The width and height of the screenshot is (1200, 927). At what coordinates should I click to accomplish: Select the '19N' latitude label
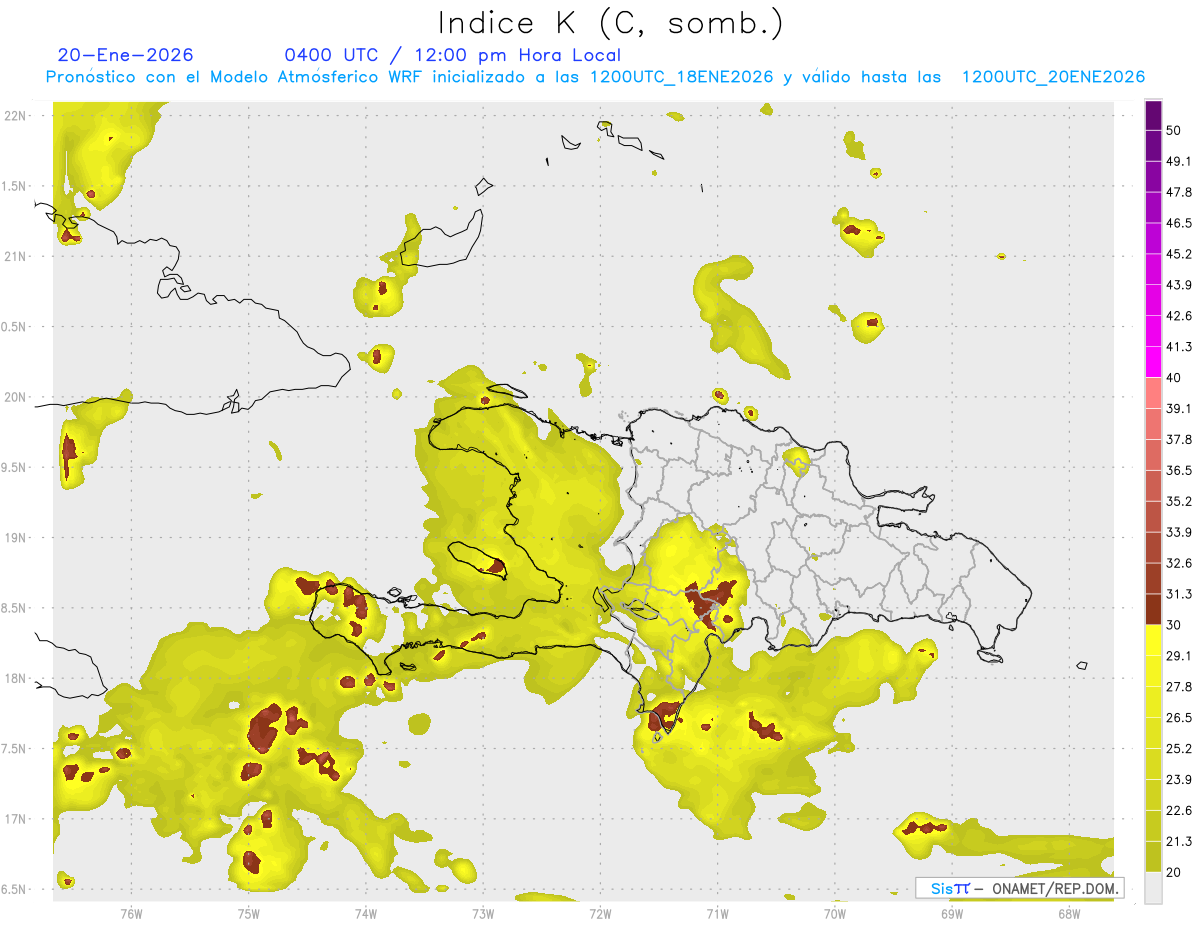pyautogui.click(x=16, y=537)
